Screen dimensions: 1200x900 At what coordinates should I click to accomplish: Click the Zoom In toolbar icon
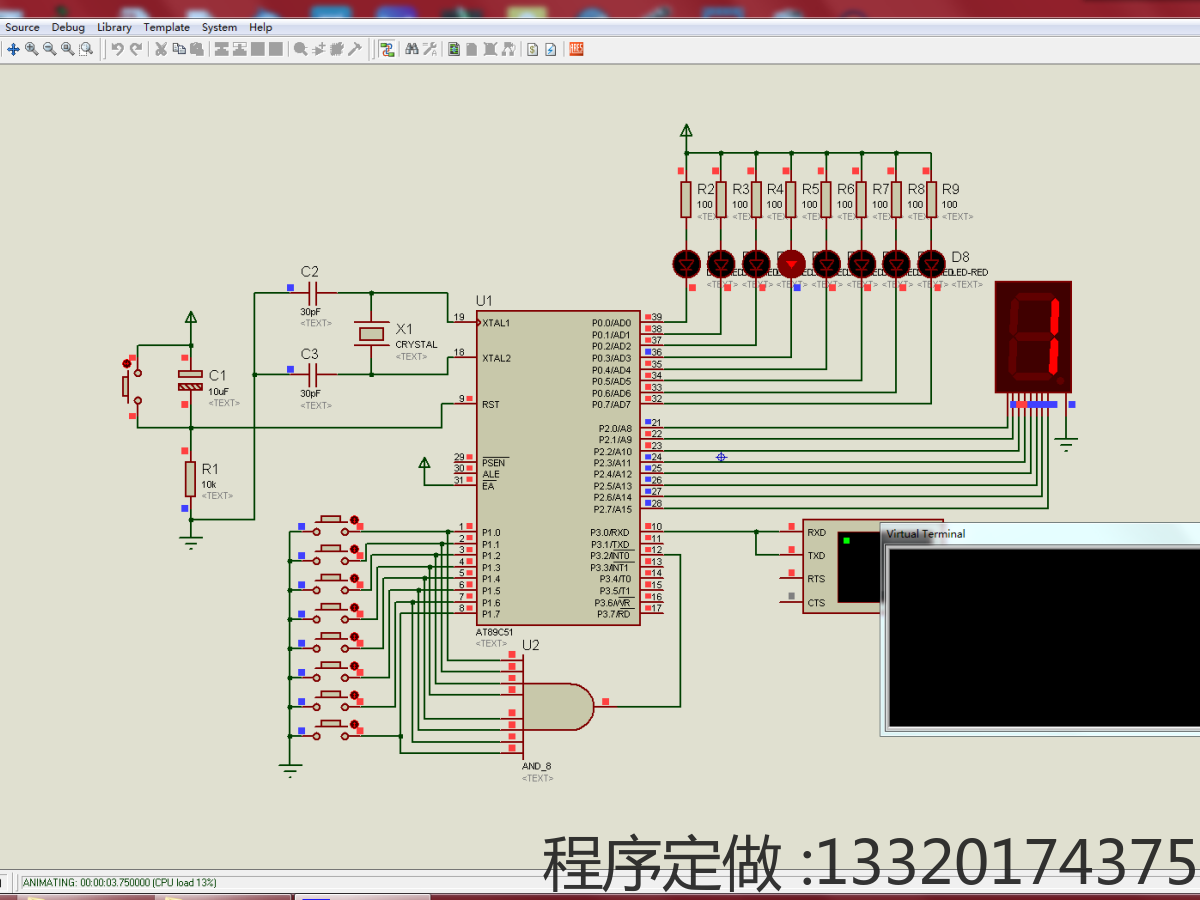pos(31,49)
